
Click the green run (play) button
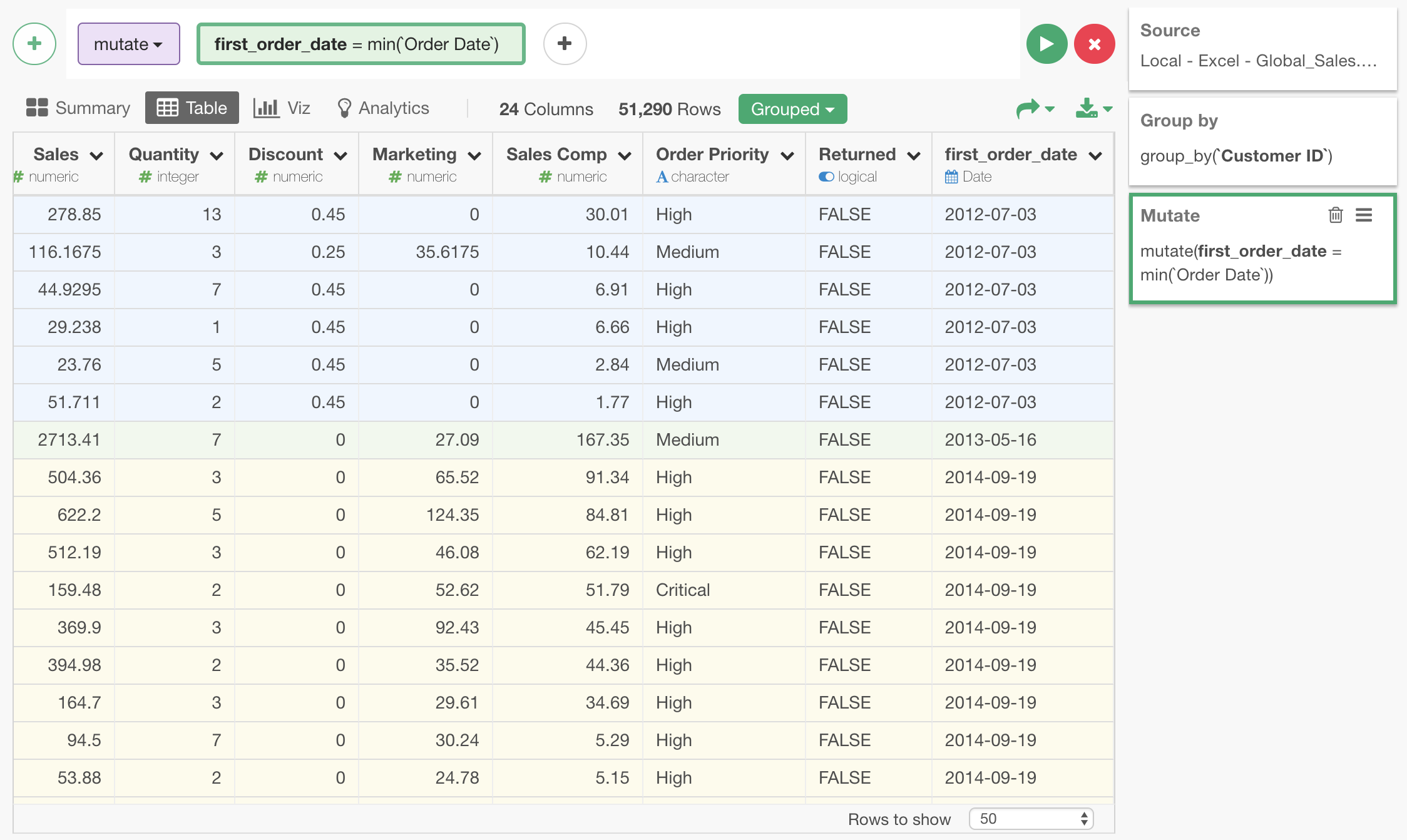[1046, 44]
